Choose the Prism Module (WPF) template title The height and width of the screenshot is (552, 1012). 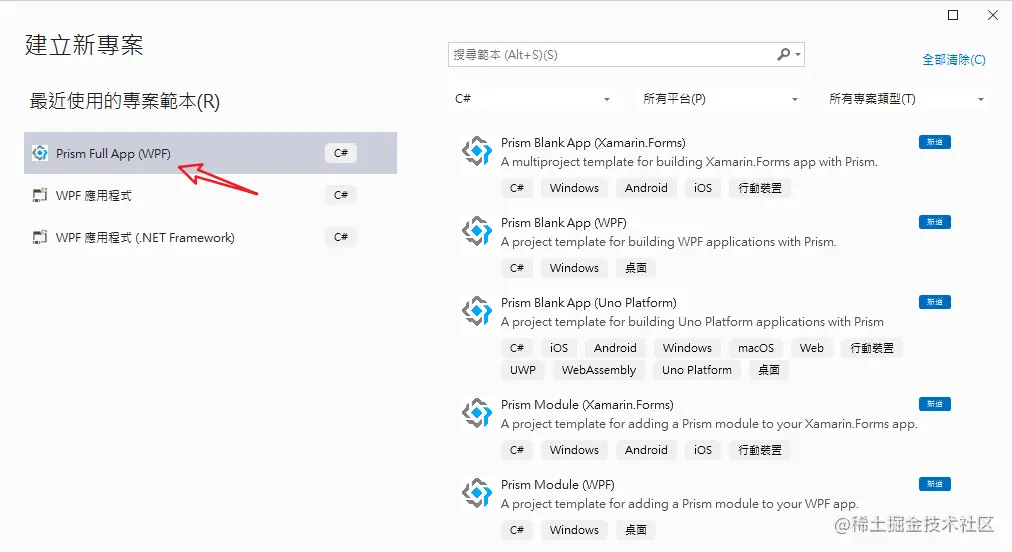point(558,485)
